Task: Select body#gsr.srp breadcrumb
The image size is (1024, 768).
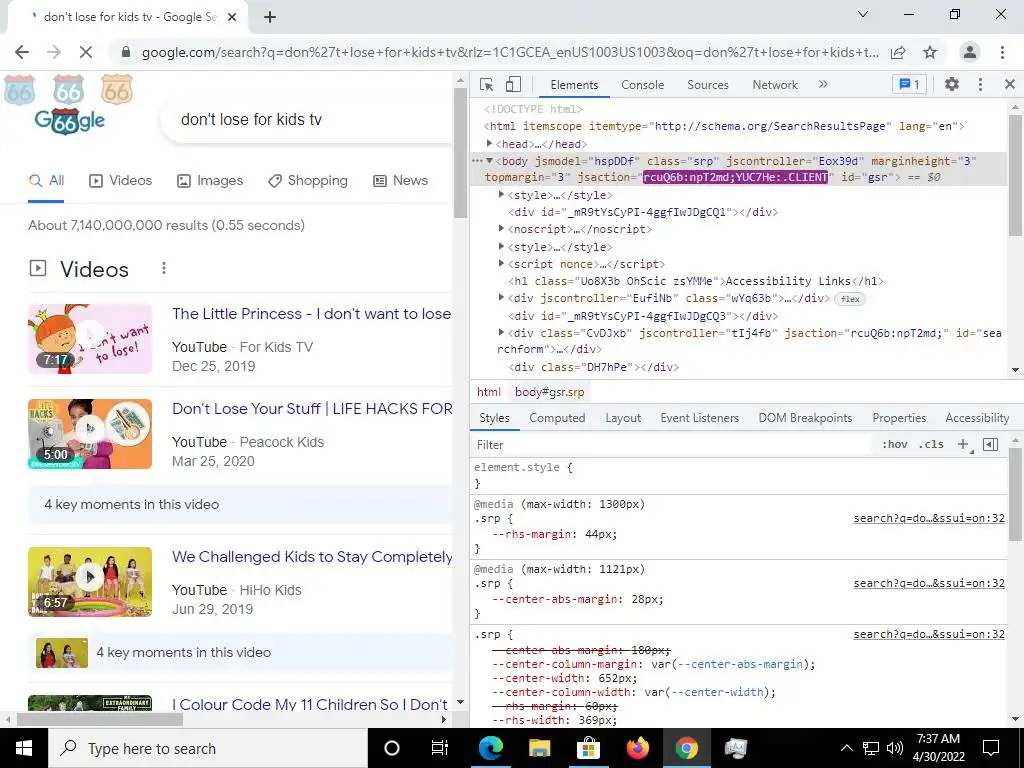Action: tap(549, 392)
